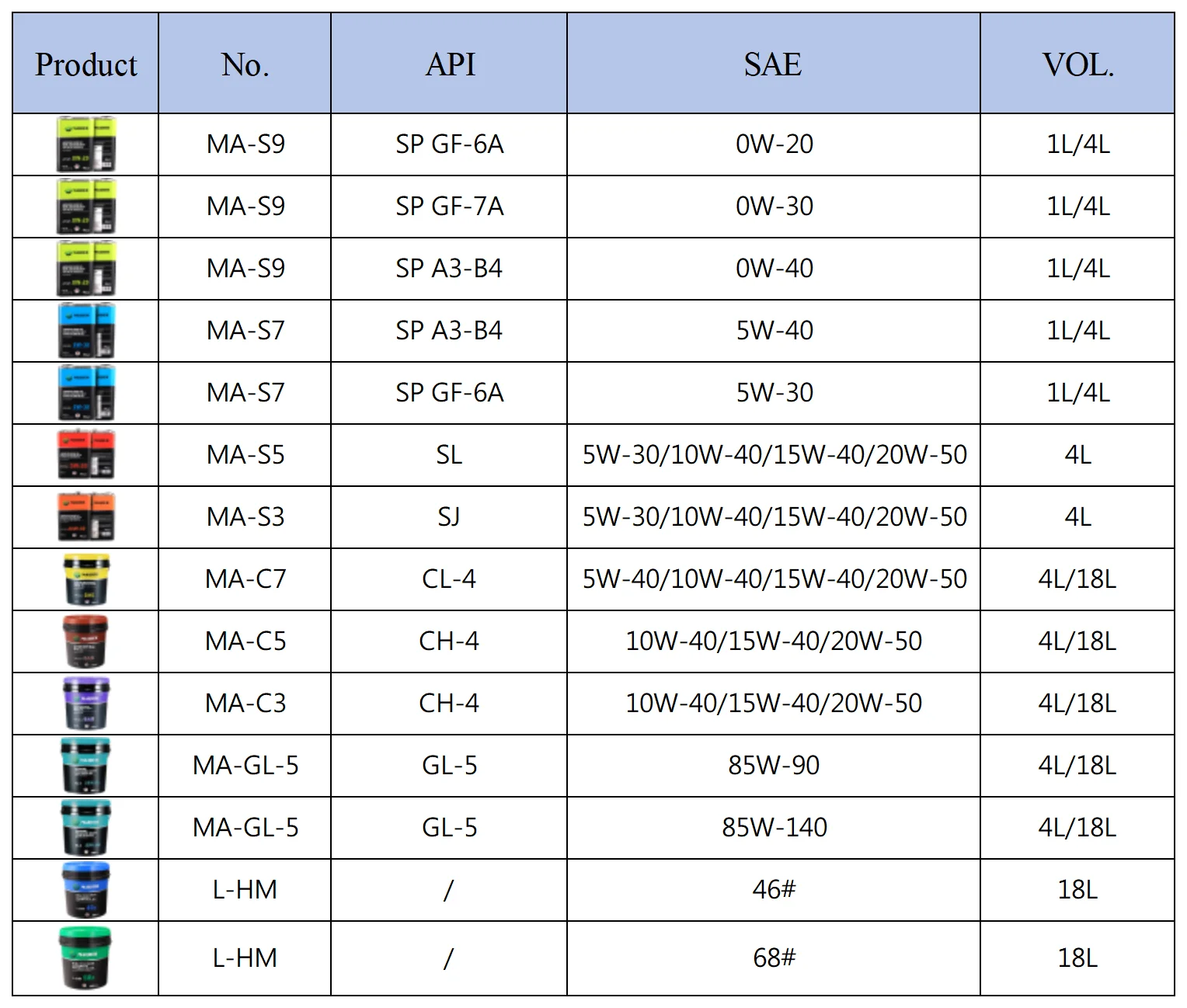This screenshot has width=1187, height=1008.
Task: Select the 0W-40 SAE cell
Action: click(x=775, y=269)
